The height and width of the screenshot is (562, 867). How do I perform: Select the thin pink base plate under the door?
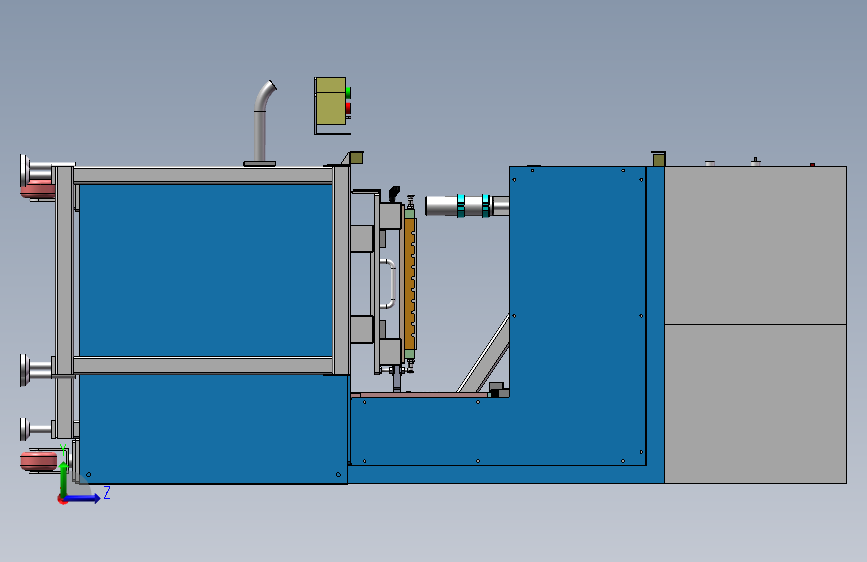pyautogui.click(x=420, y=395)
